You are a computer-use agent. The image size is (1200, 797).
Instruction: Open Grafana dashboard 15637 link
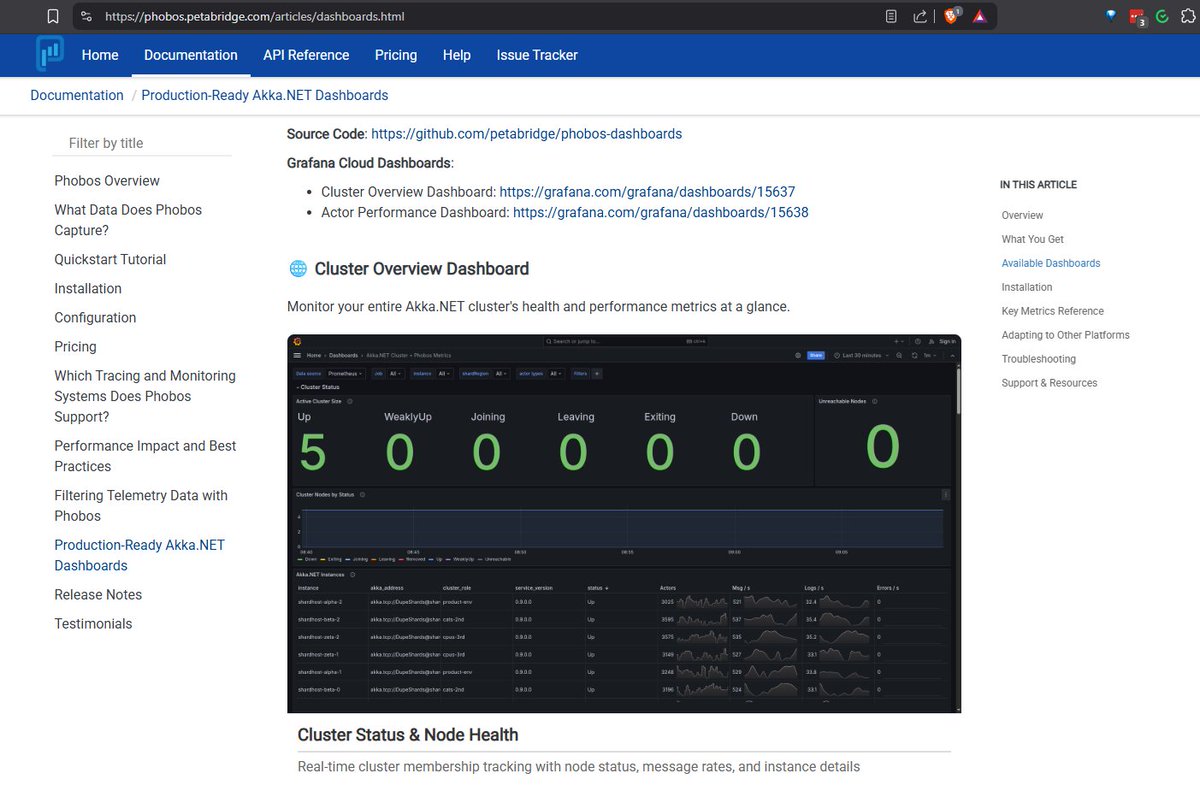coord(647,191)
